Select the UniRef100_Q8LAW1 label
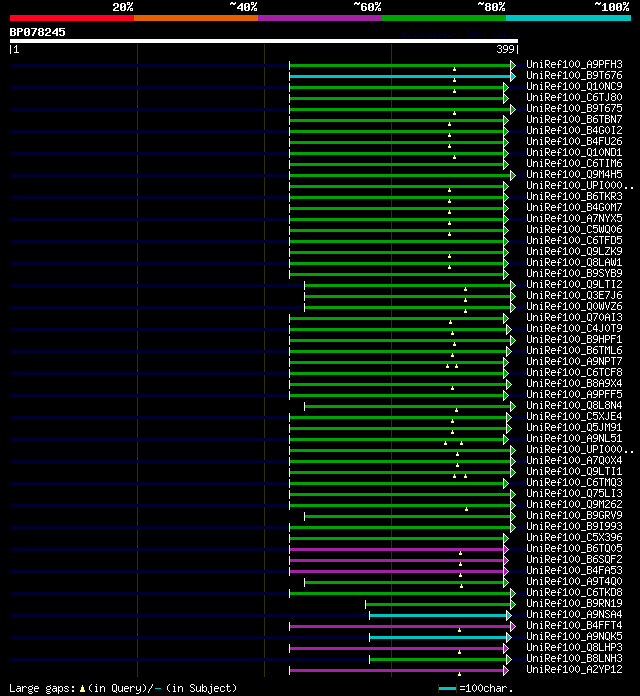Image resolution: width=640 pixels, height=696 pixels. click(x=574, y=262)
